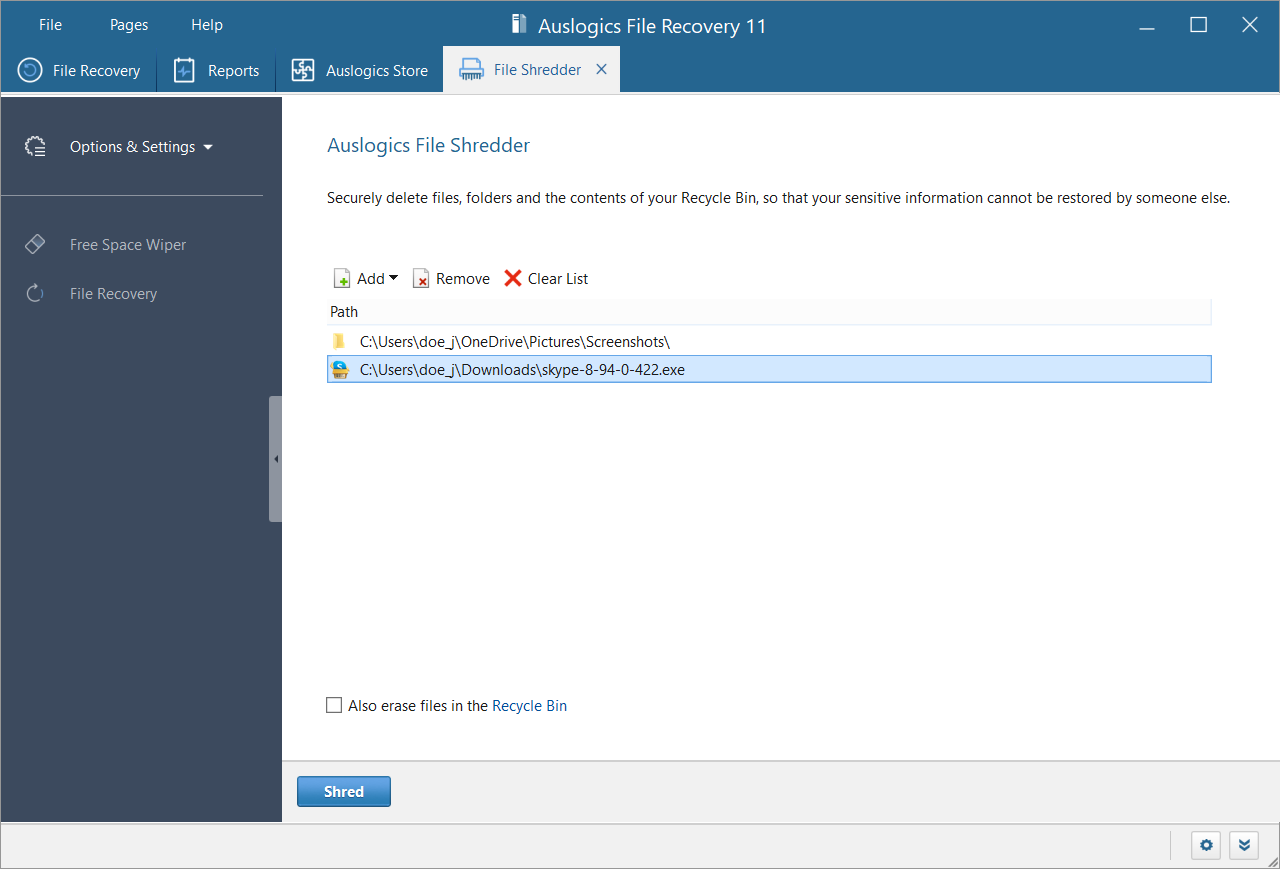The width and height of the screenshot is (1280, 869).
Task: Click the Auslogics Store puzzle icon
Action: pos(302,70)
